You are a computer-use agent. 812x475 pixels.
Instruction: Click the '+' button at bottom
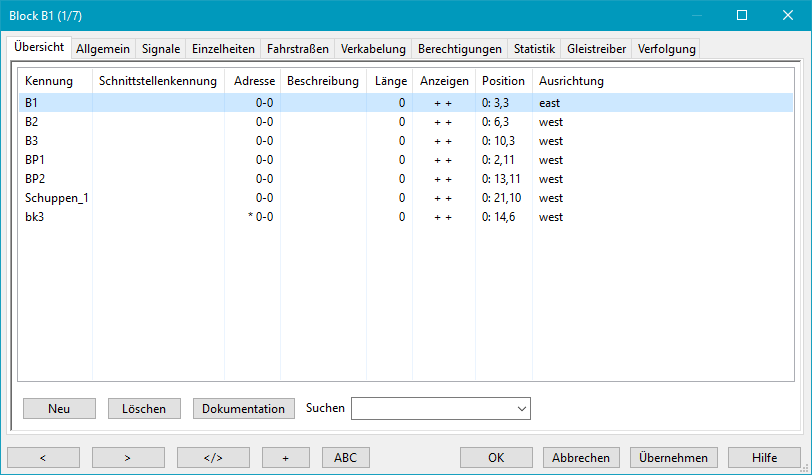(x=285, y=458)
